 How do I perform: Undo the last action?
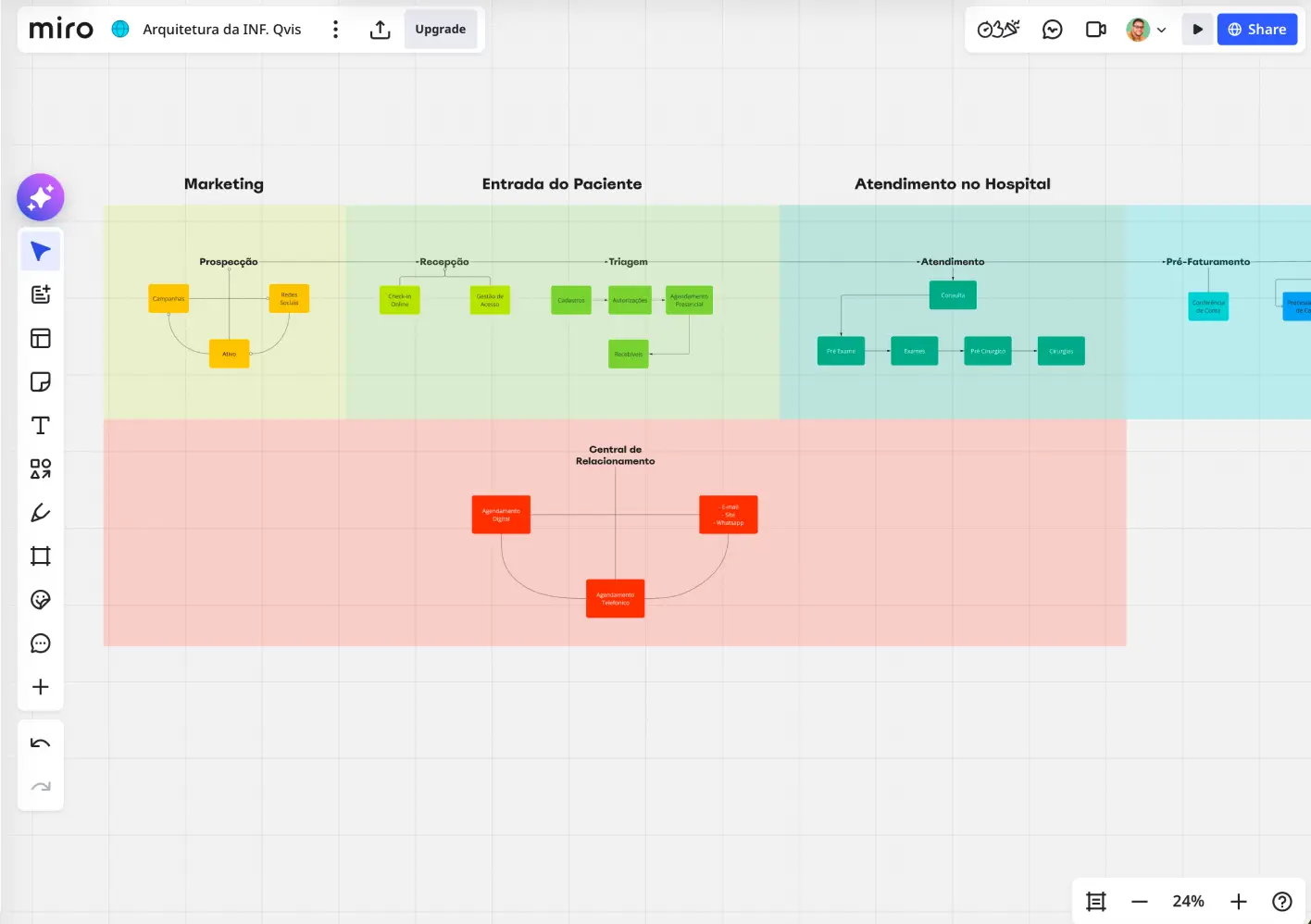click(41, 743)
